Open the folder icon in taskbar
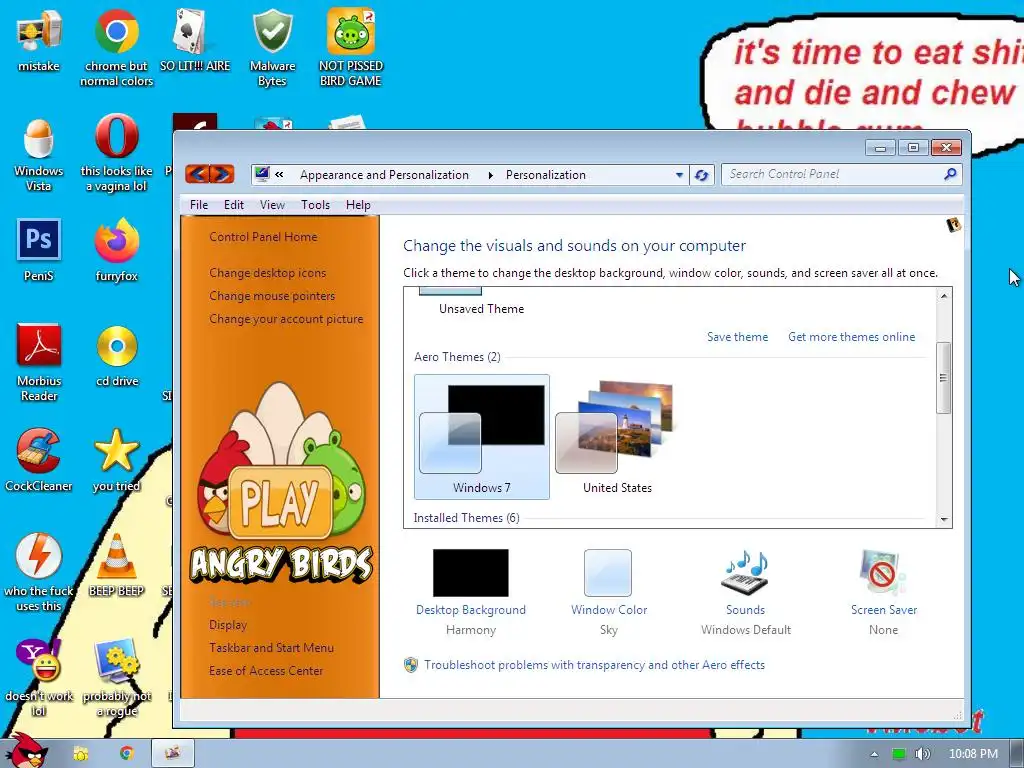 pos(80,754)
